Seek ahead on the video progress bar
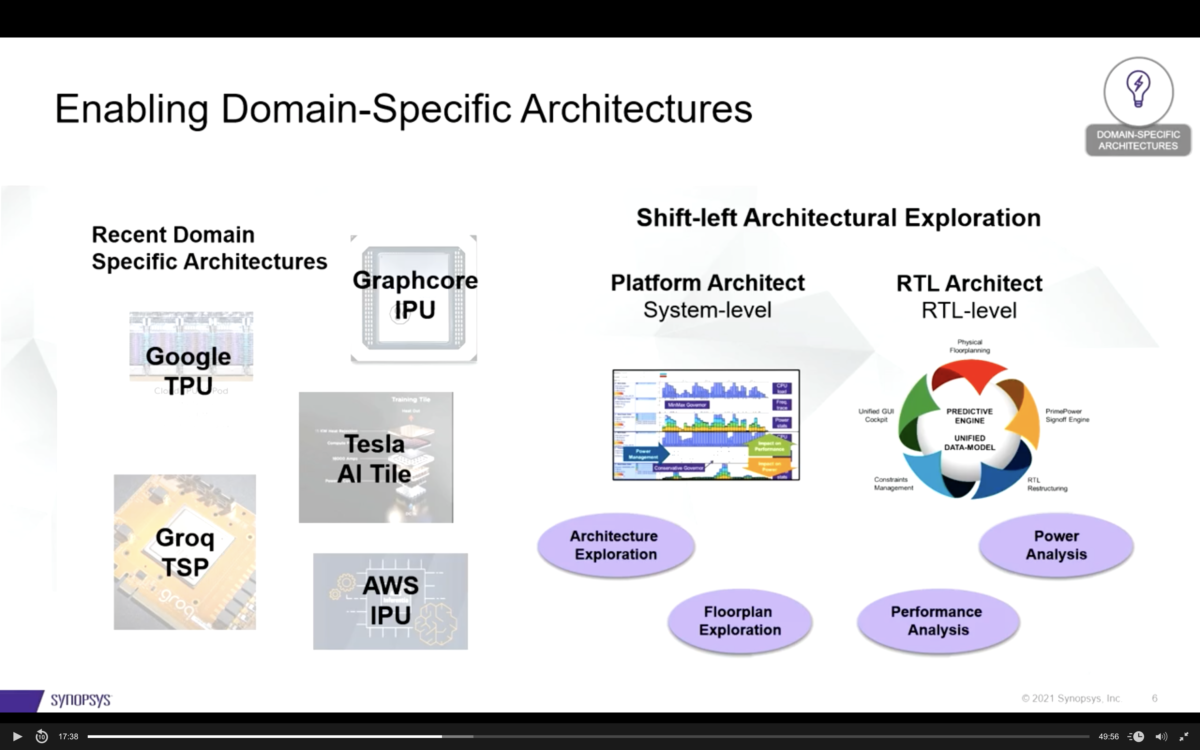The image size is (1200, 750). click(x=700, y=736)
